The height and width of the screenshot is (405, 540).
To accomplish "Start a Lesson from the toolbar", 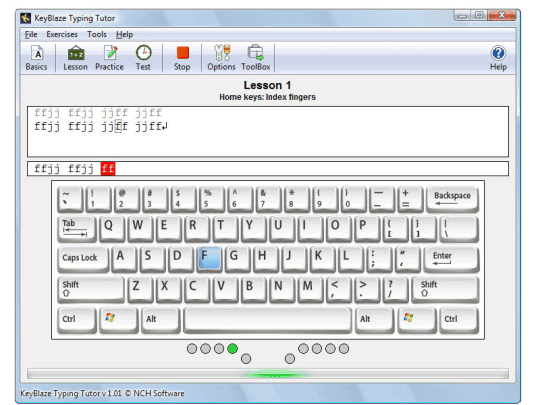I will [x=75, y=58].
